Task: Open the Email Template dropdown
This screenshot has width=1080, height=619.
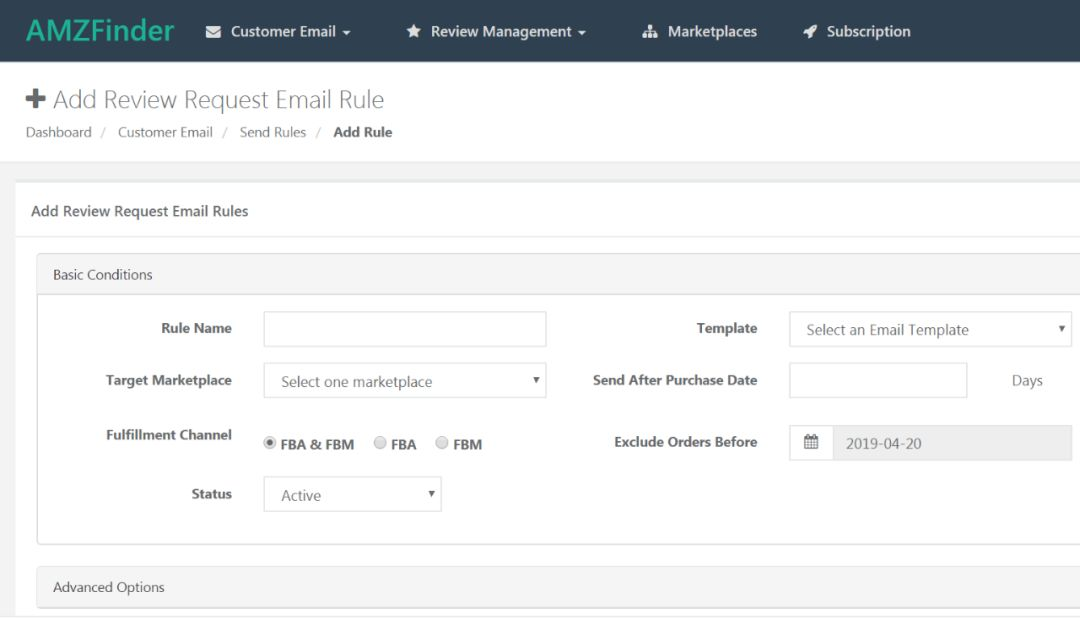Action: tap(930, 329)
